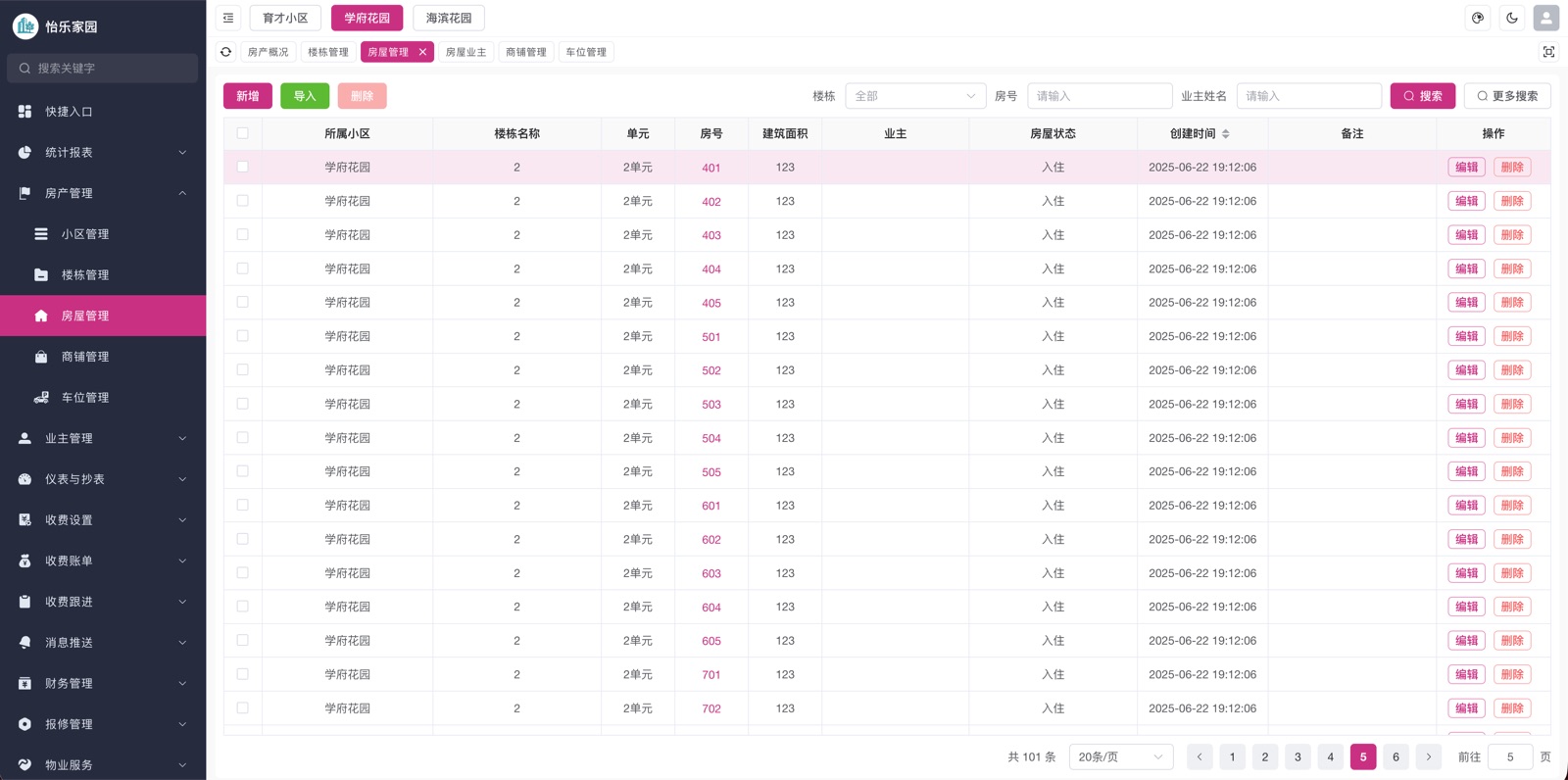Screen dimensions: 1568x780
Task: Check the row for room 701
Action: click(242, 674)
